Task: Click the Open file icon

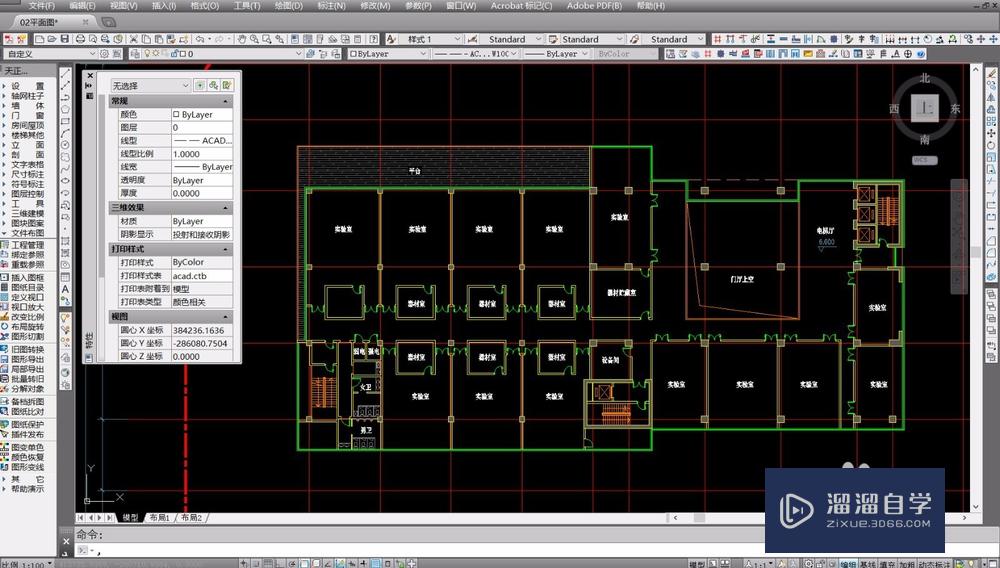Action: (52, 40)
